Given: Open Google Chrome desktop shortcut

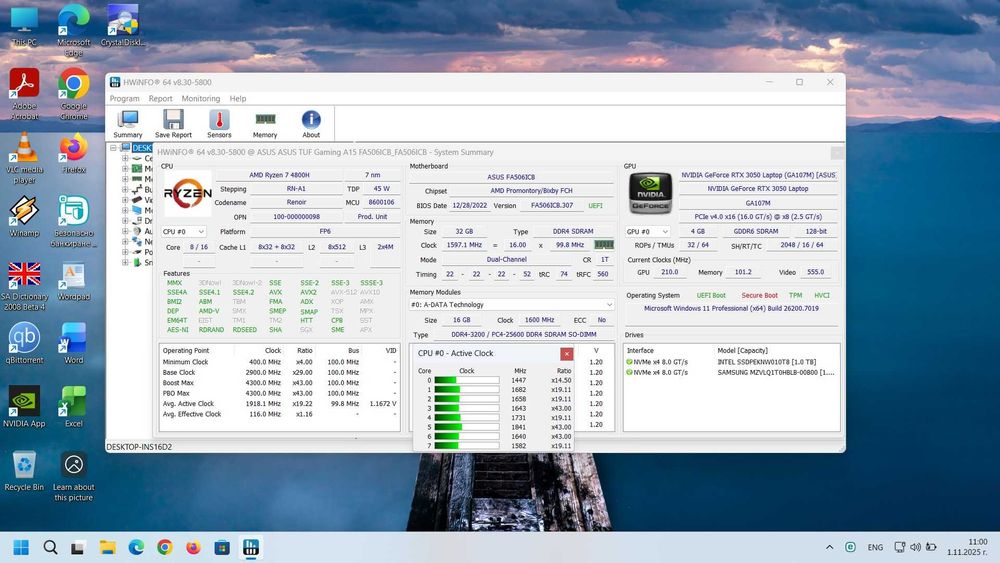Looking at the screenshot, I should tap(73, 94).
